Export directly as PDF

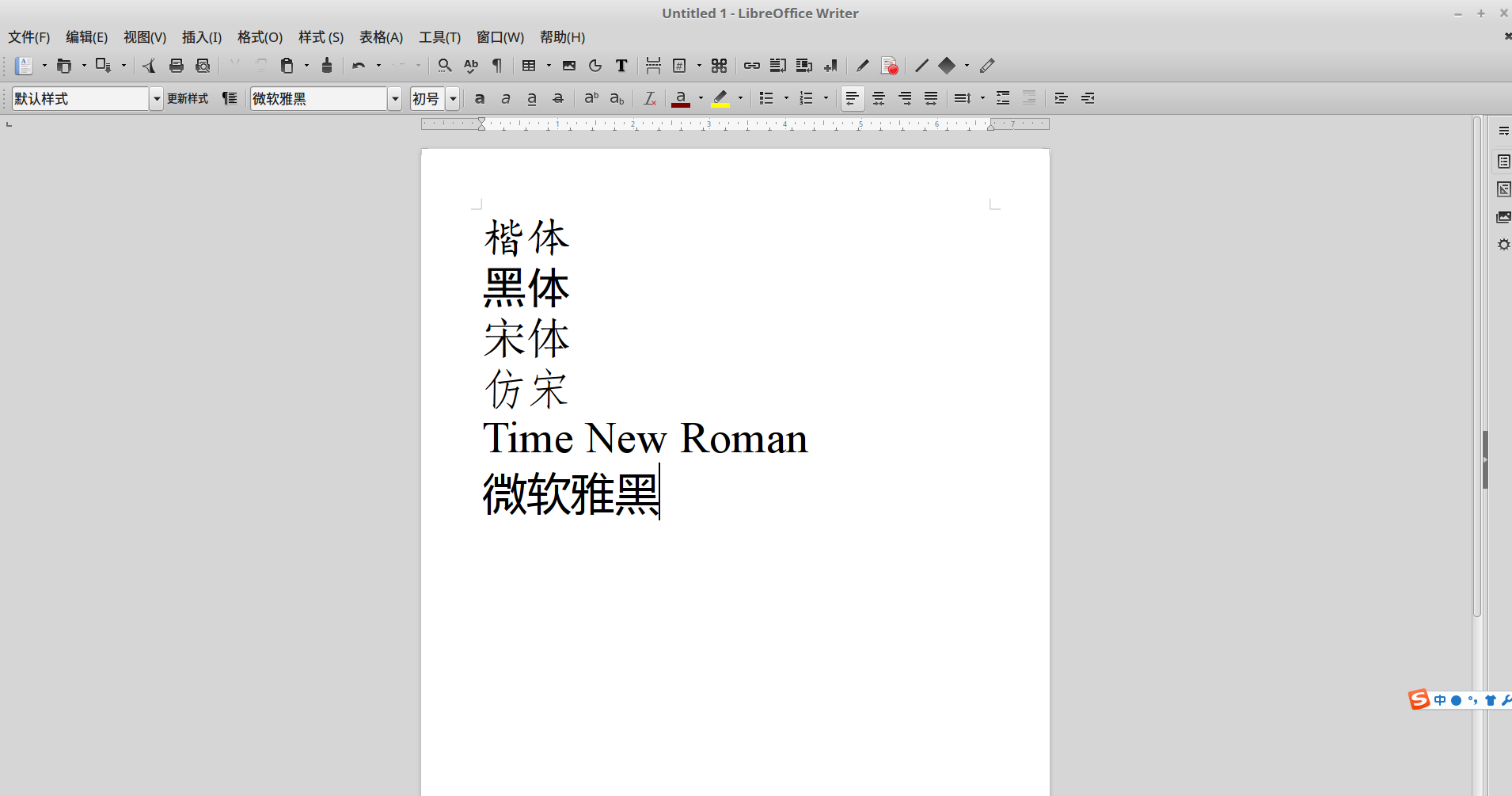point(150,66)
